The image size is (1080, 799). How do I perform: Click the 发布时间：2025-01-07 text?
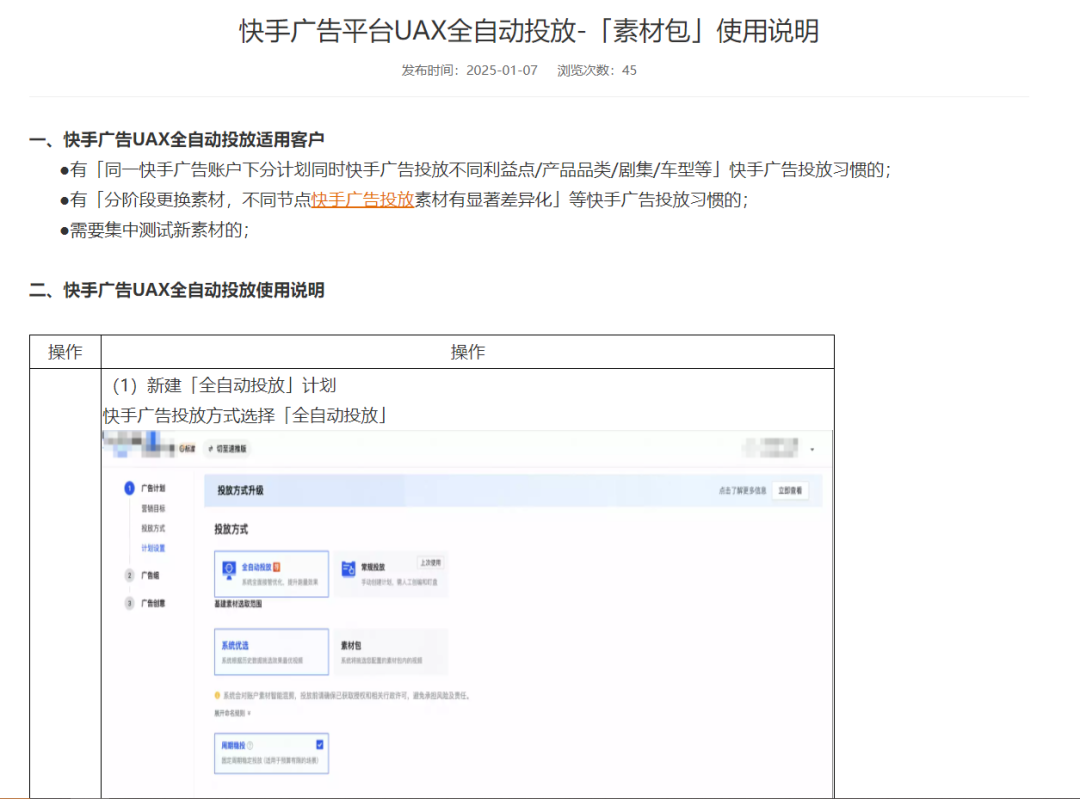point(469,70)
